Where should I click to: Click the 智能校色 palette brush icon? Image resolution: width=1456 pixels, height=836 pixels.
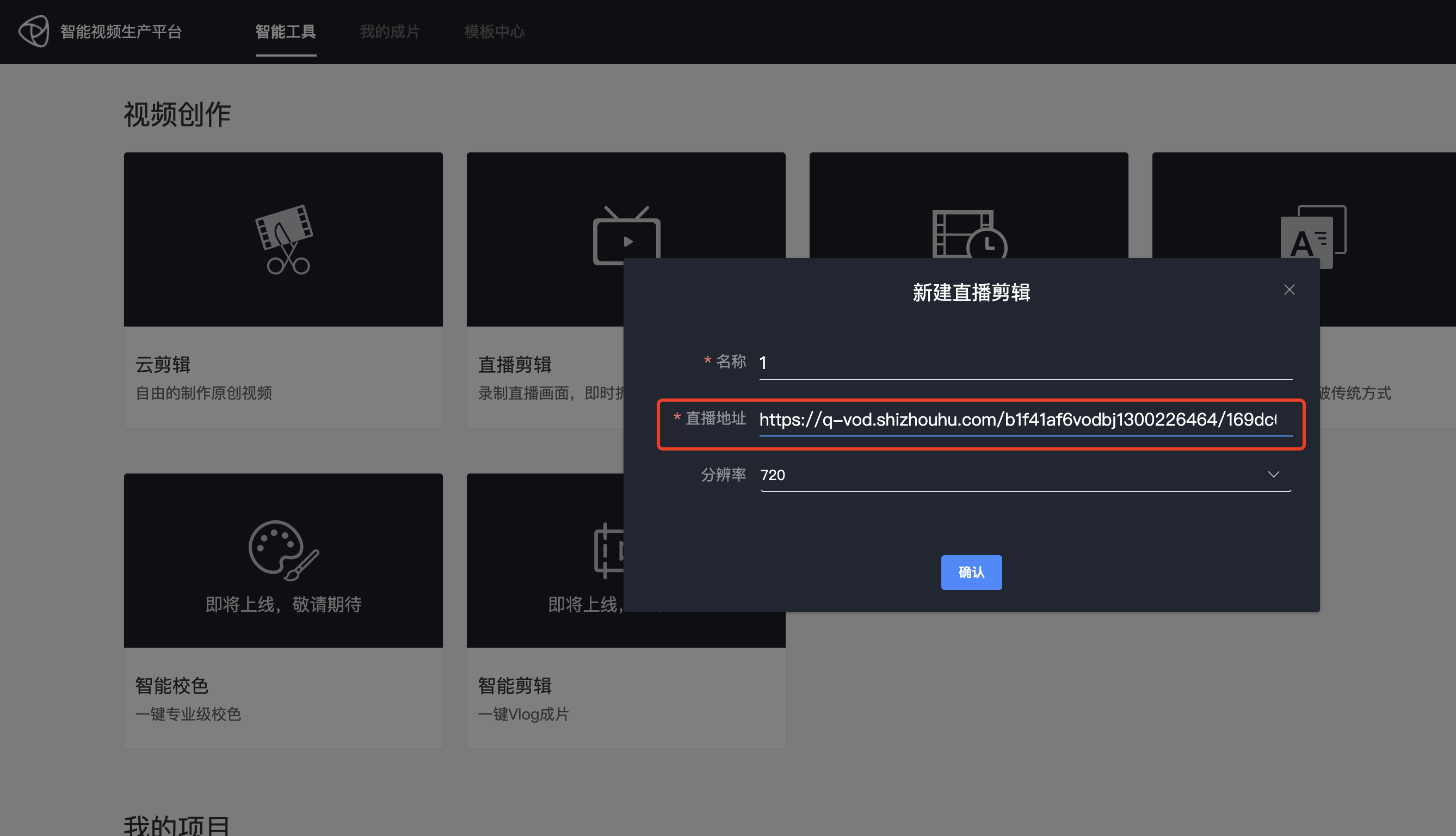(283, 550)
